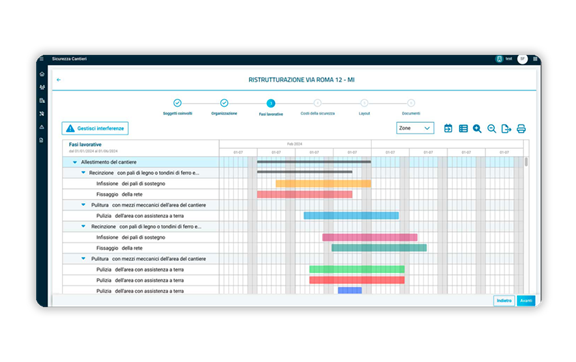576x362 pixels.
Task: Click the calendar icon in the Gantt toolbar
Action: (448, 128)
